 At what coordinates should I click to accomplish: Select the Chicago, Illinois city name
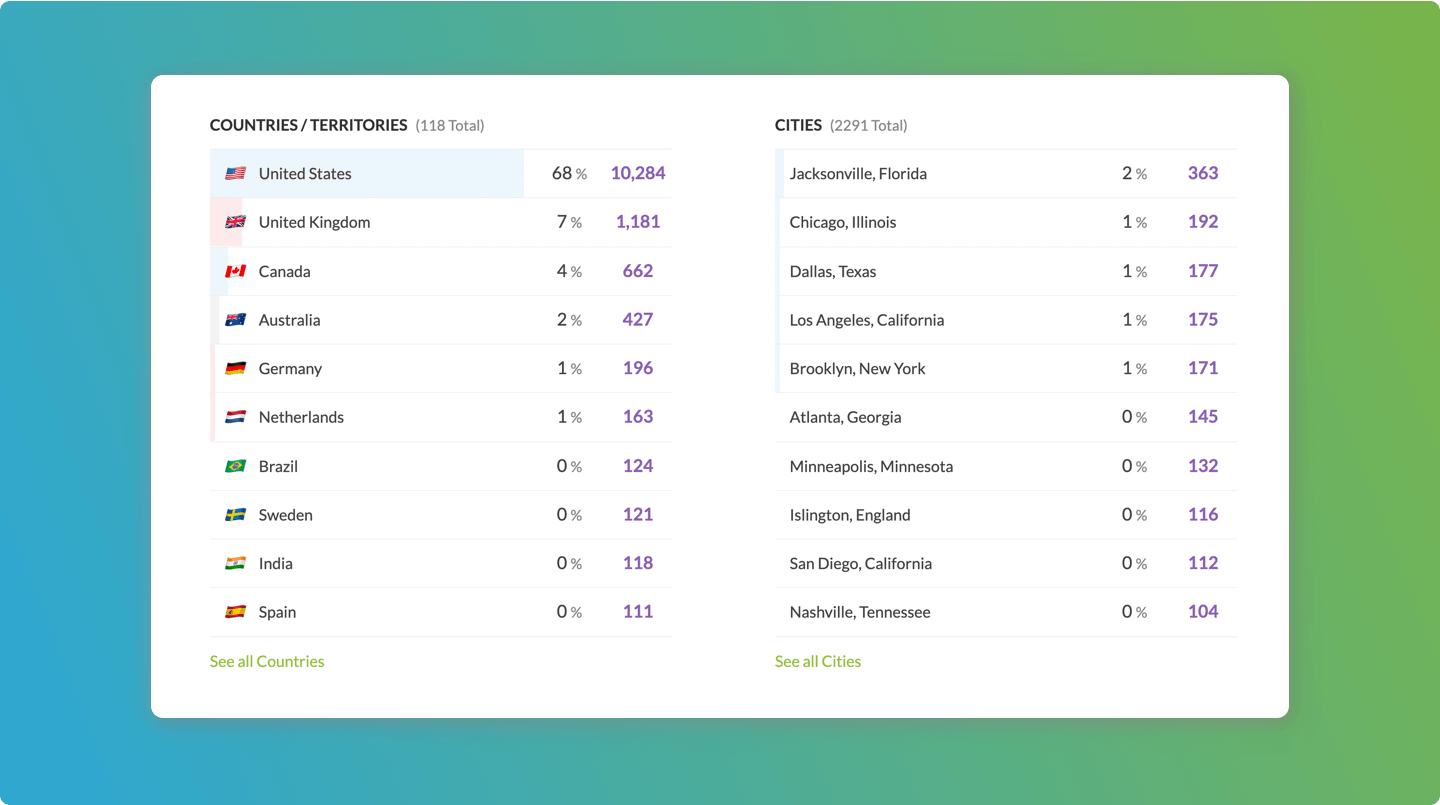843,222
